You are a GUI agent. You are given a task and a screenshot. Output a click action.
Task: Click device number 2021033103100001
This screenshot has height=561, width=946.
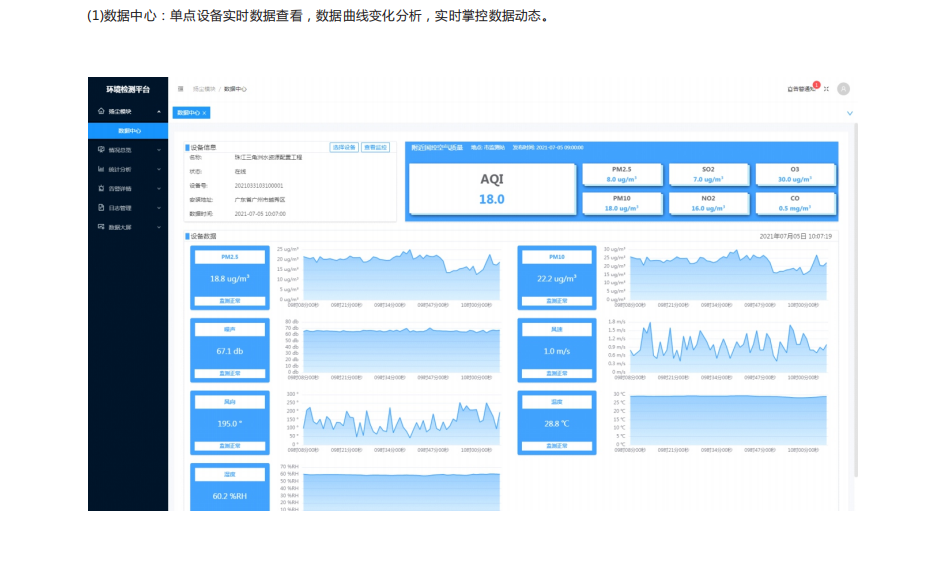coord(259,186)
